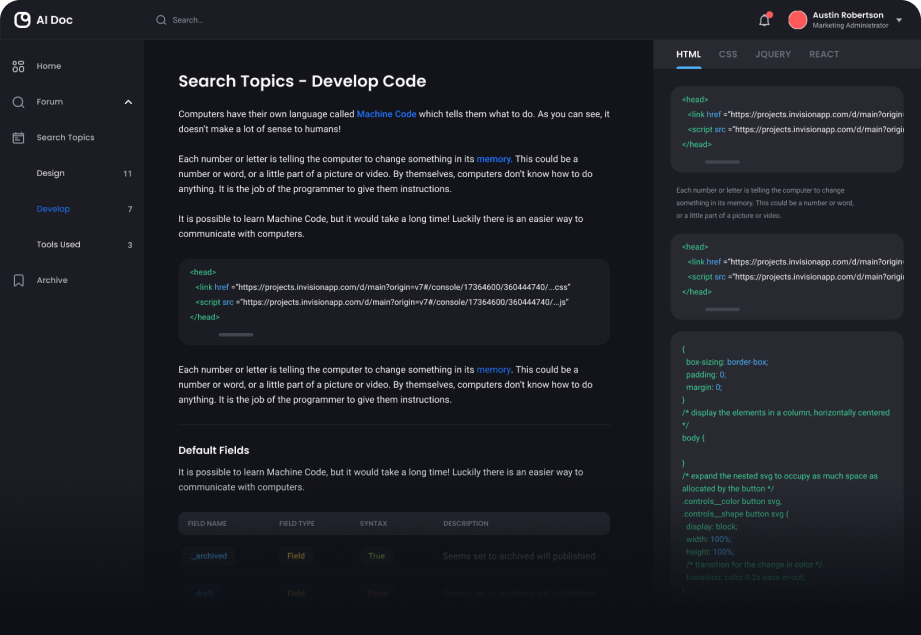Open the notifications bell
921x635 pixels.
tap(765, 20)
